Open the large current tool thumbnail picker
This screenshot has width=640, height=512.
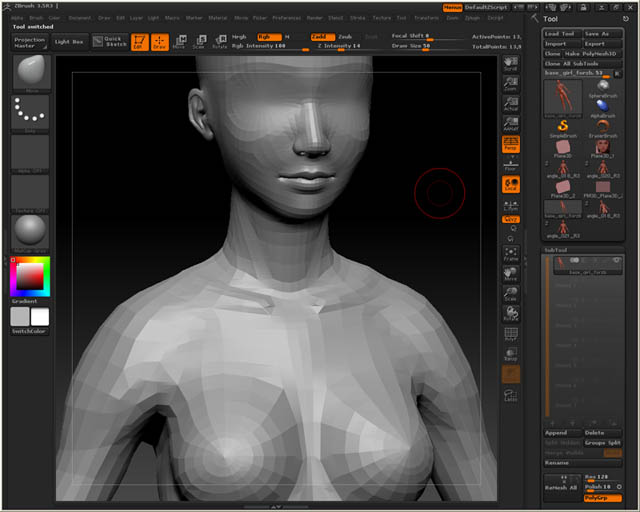(563, 98)
